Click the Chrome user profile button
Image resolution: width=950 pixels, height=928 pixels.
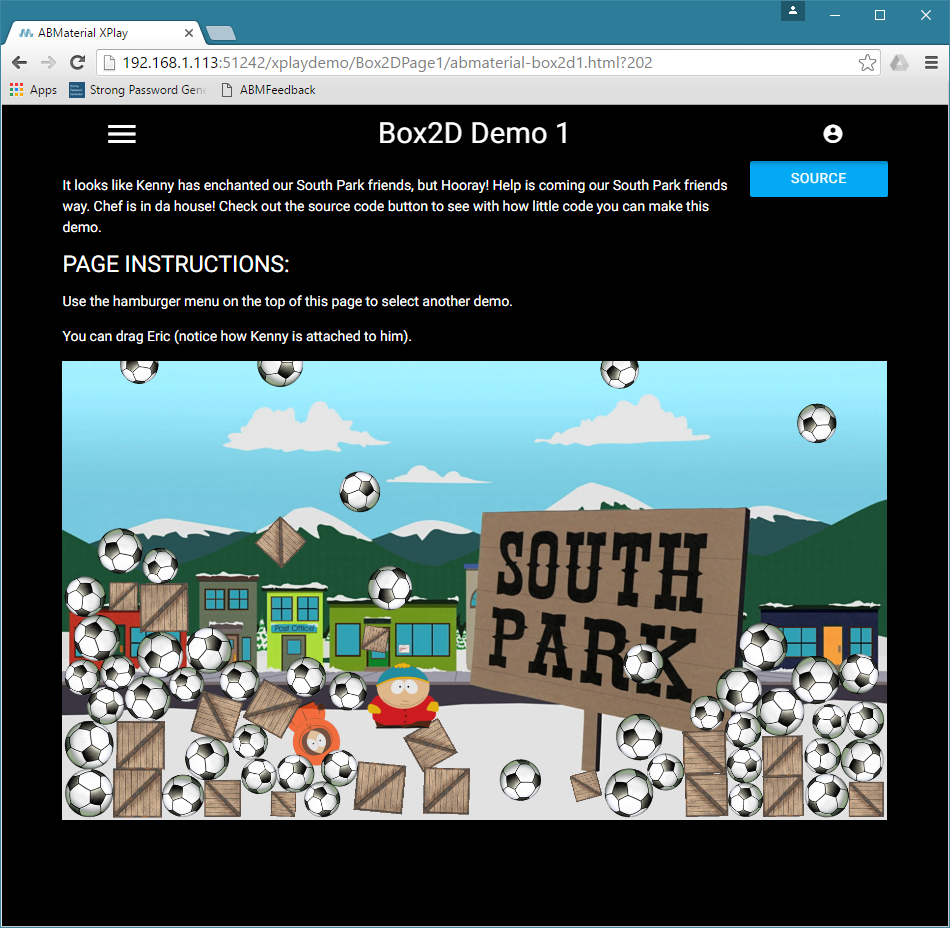point(792,11)
